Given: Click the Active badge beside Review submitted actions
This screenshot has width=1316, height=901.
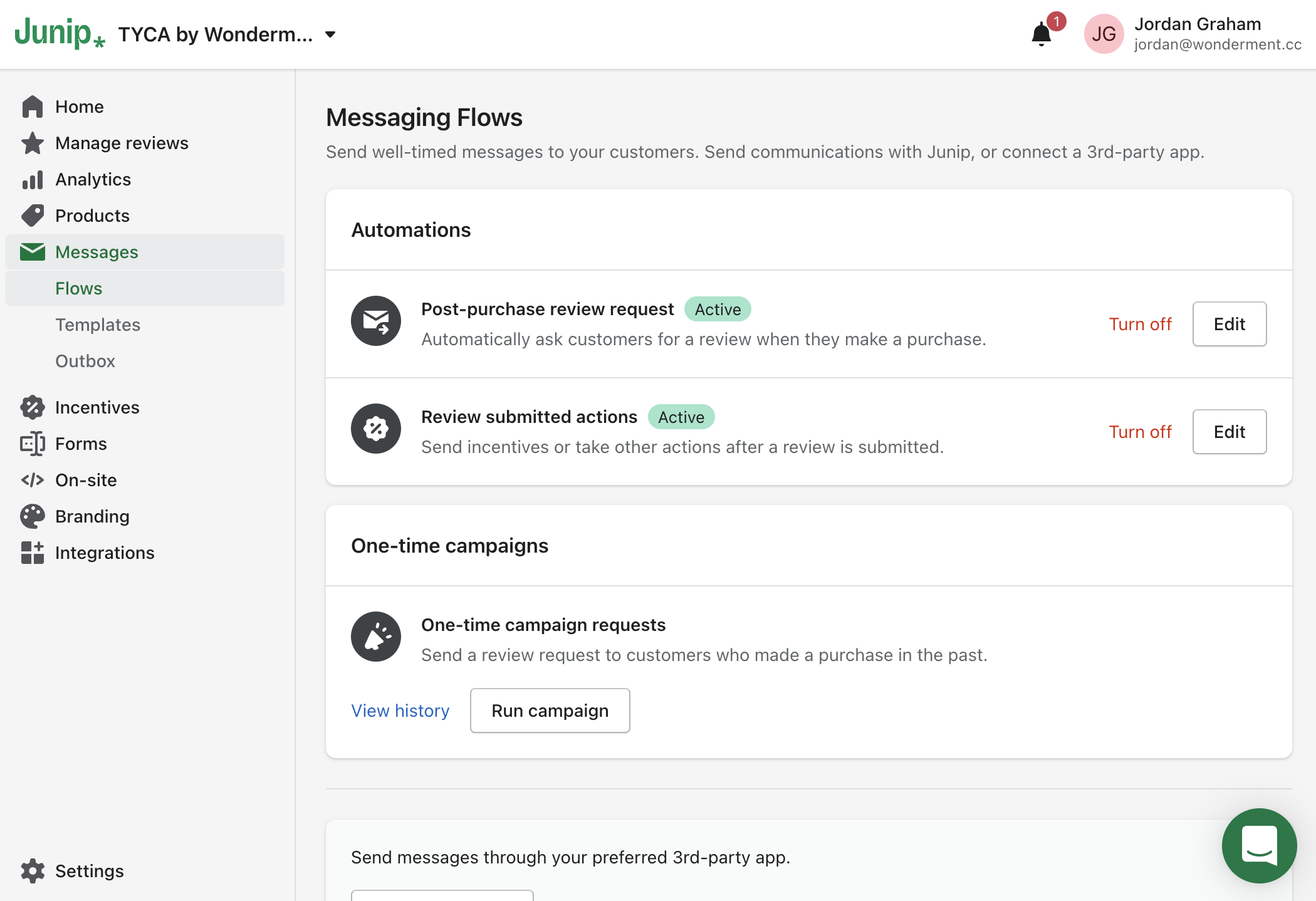Looking at the screenshot, I should (x=681, y=417).
